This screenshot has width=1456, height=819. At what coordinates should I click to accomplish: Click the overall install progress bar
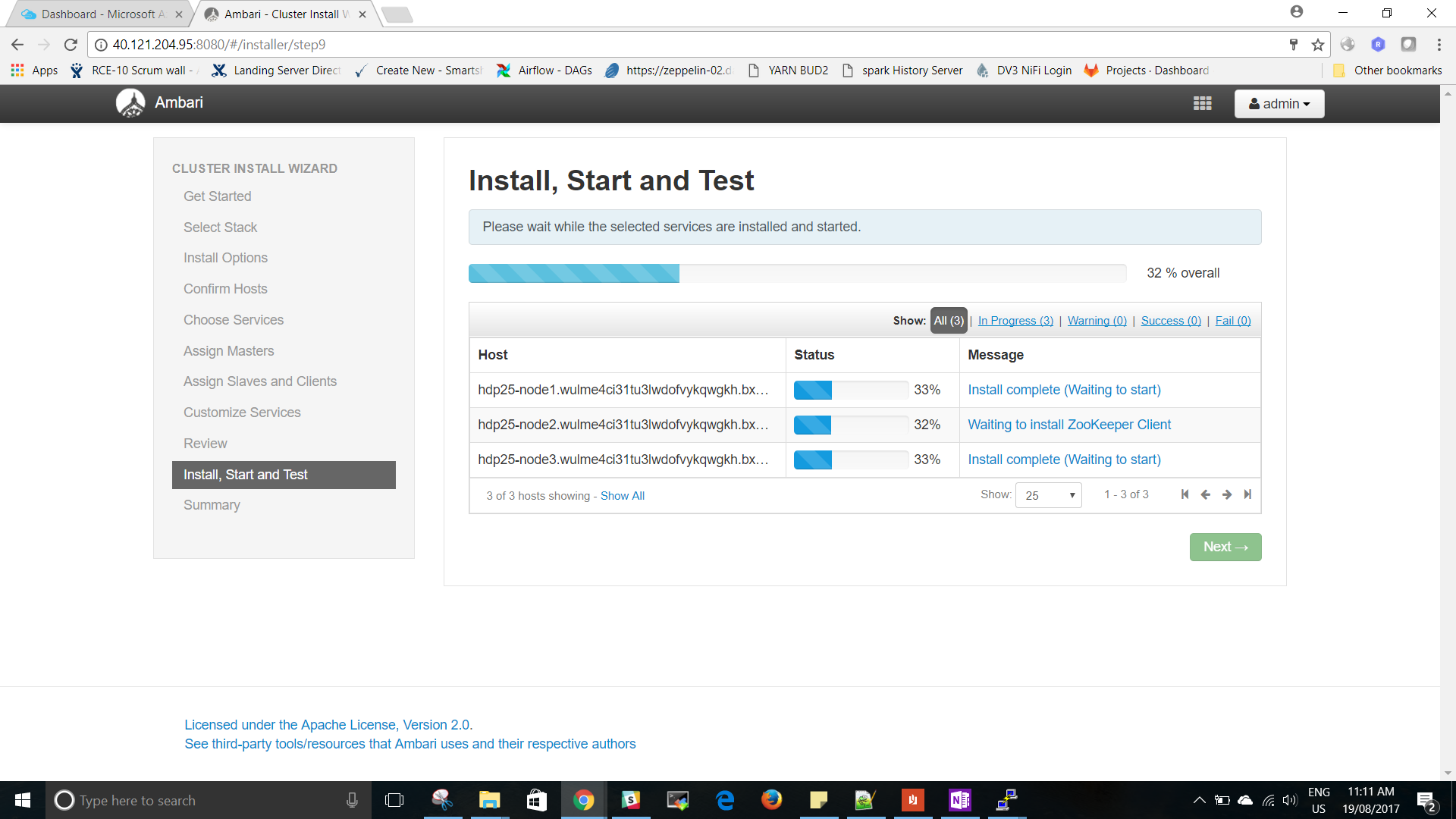click(x=796, y=273)
